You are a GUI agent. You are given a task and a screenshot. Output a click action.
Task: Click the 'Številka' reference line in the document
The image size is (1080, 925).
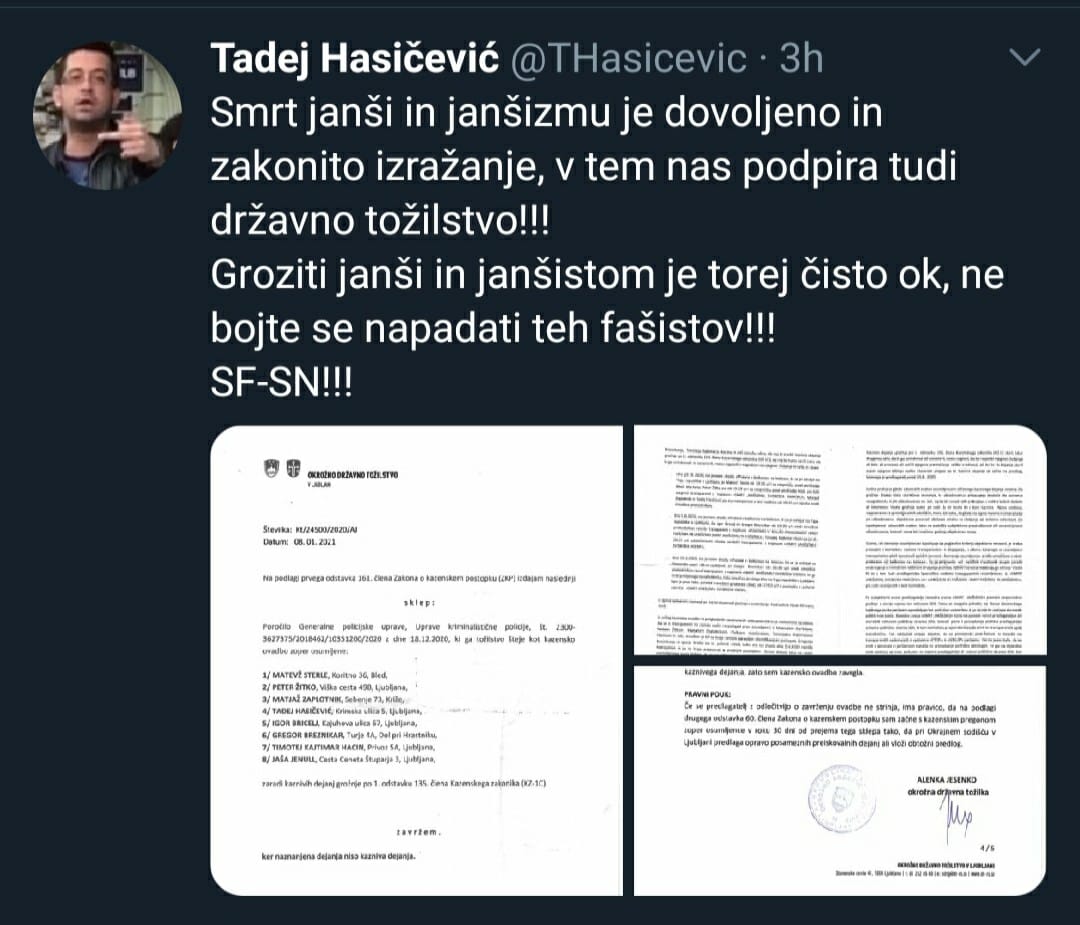pyautogui.click(x=311, y=530)
